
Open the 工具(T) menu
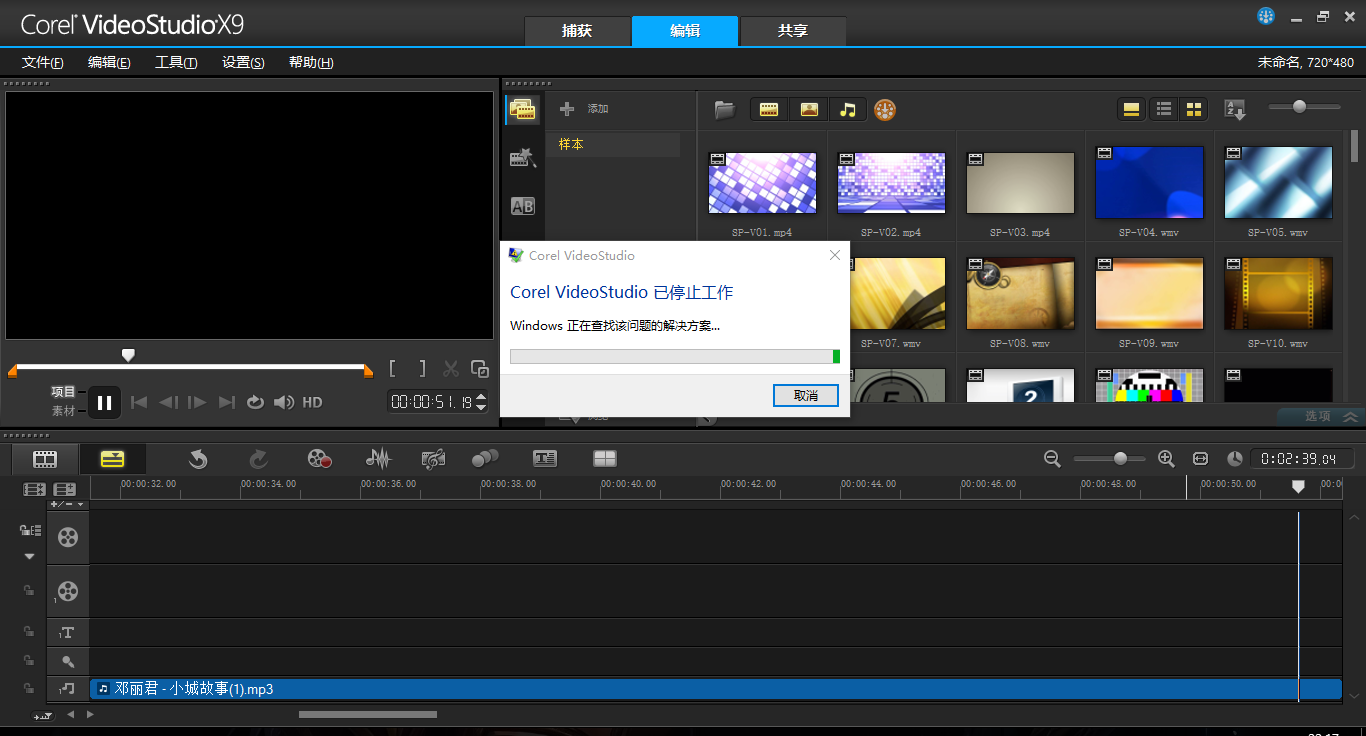176,62
